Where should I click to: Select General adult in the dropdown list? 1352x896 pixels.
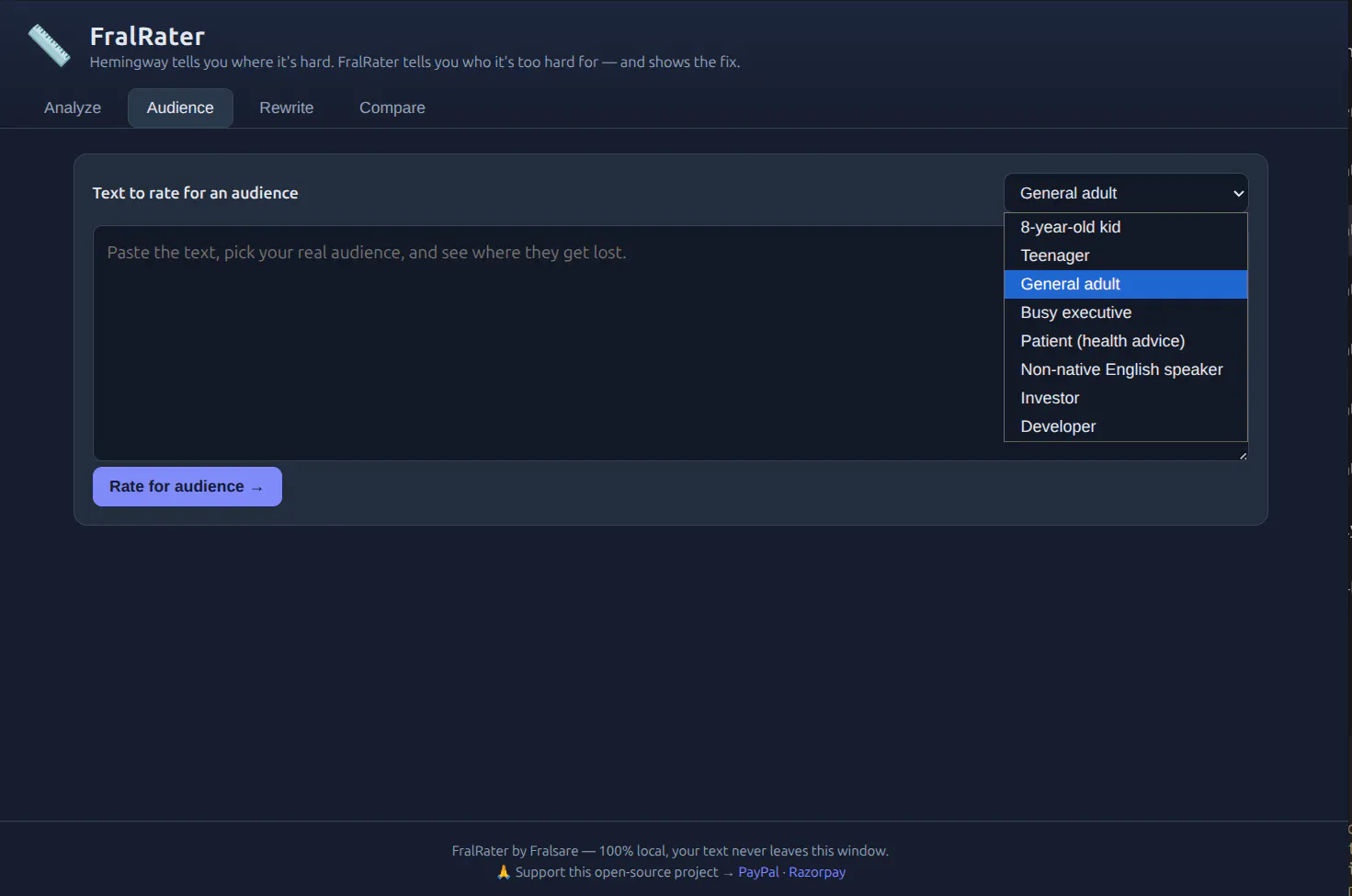pos(1126,284)
